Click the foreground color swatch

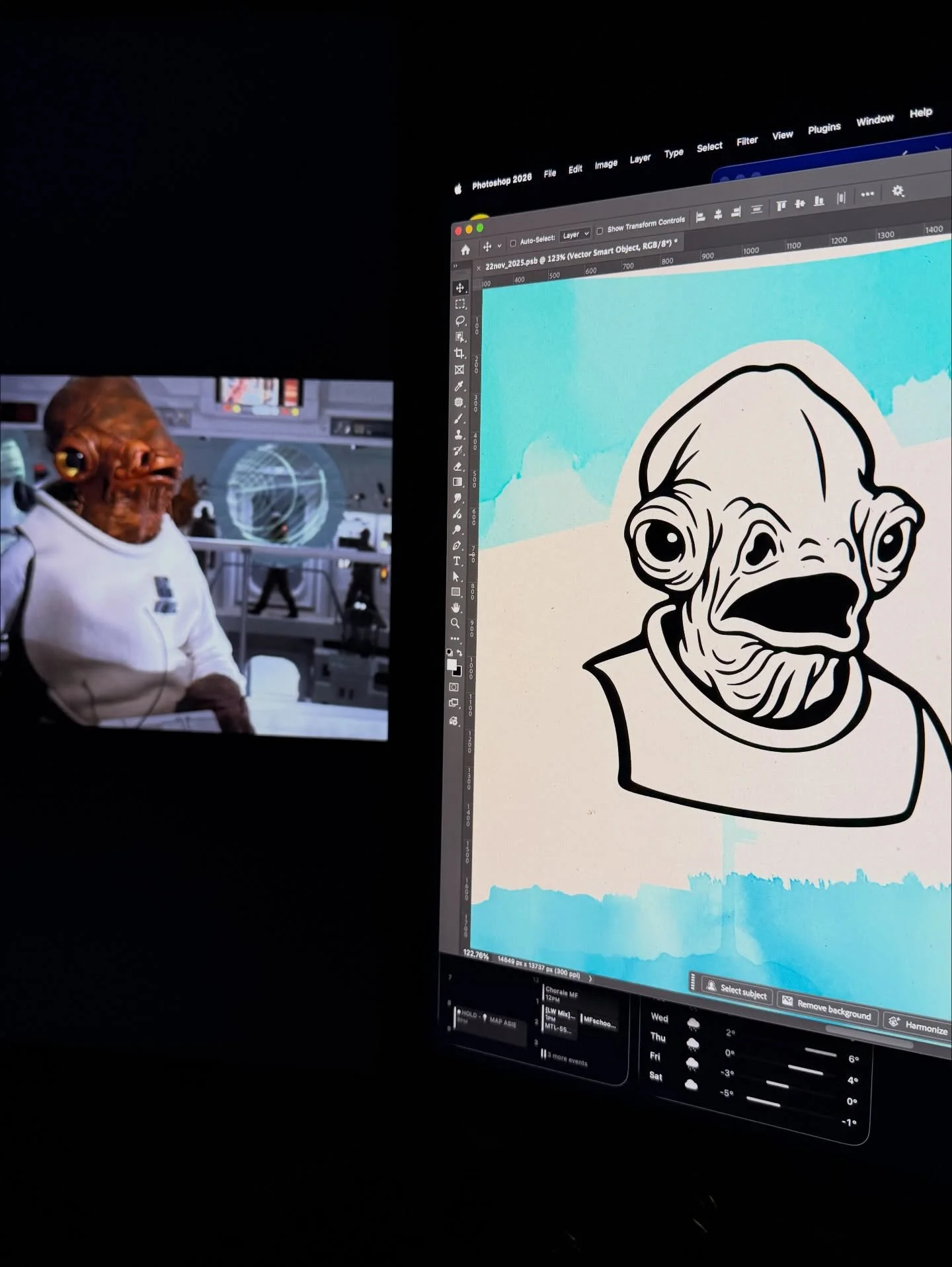point(451,663)
